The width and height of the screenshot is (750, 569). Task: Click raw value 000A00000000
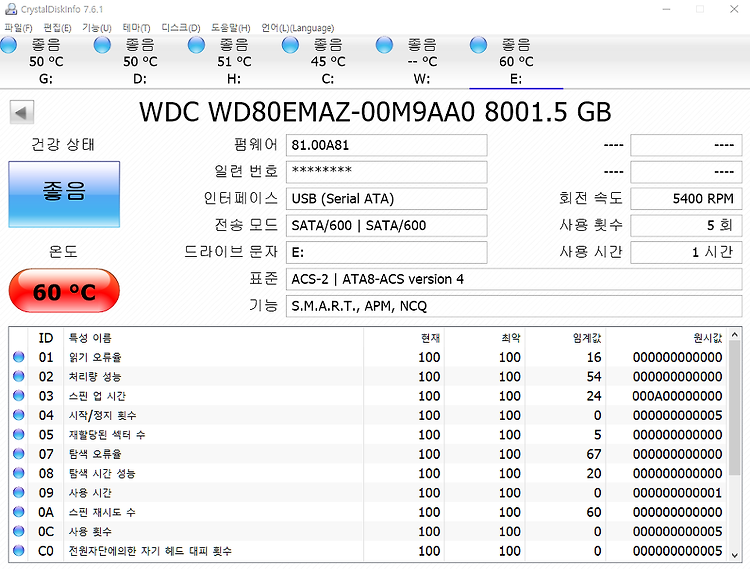677,396
